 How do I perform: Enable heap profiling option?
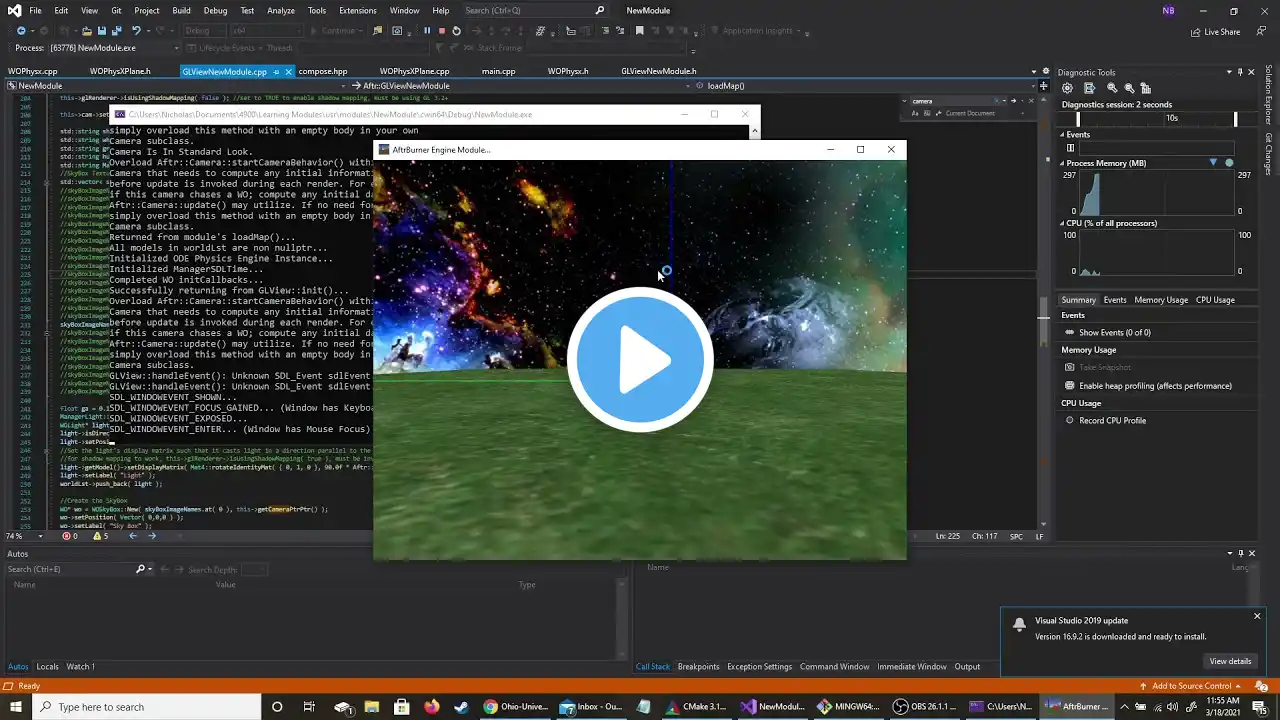[1155, 386]
